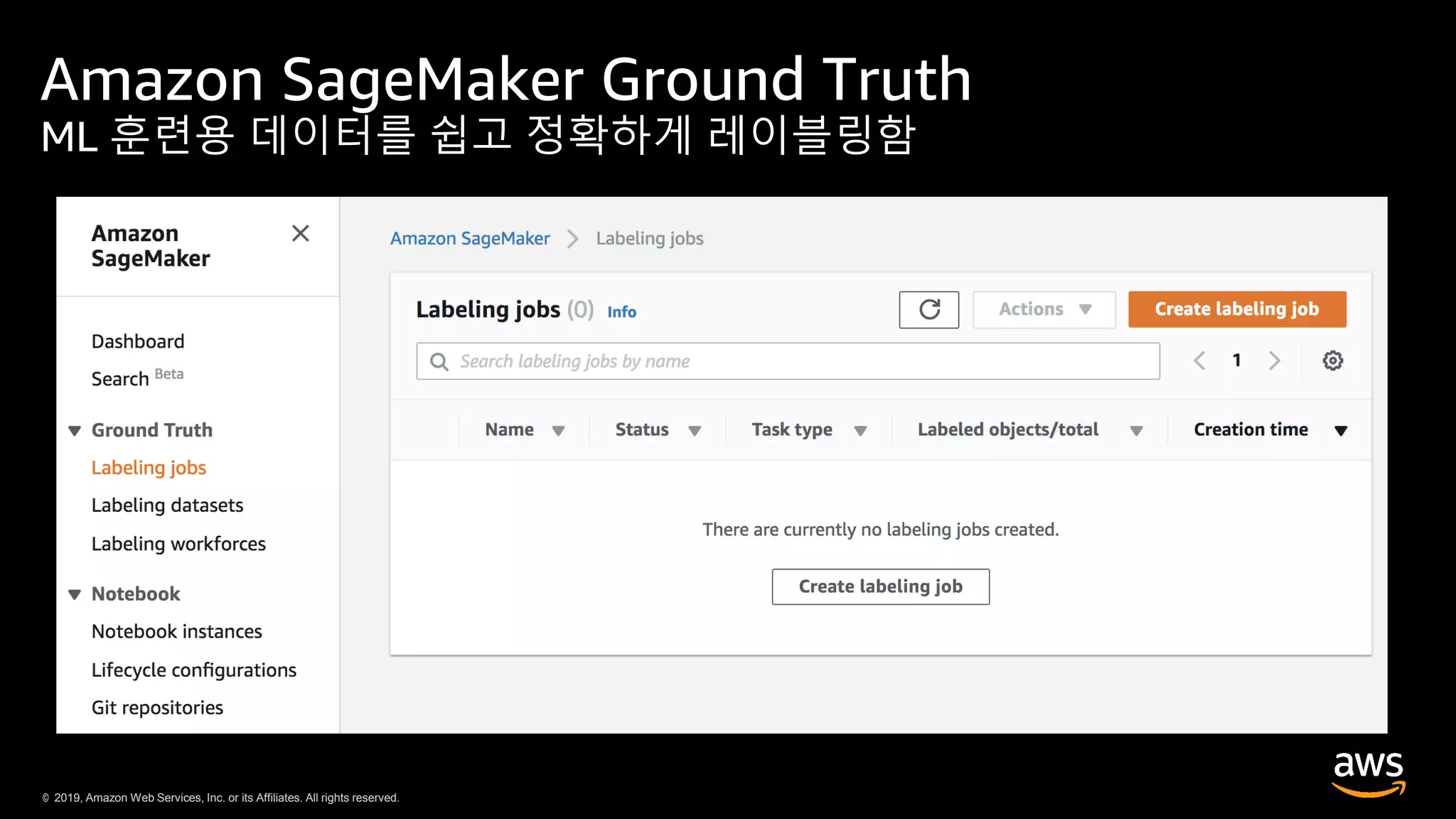Viewport: 1456px width, 819px height.
Task: Go to next page arrow
Action: point(1275,360)
